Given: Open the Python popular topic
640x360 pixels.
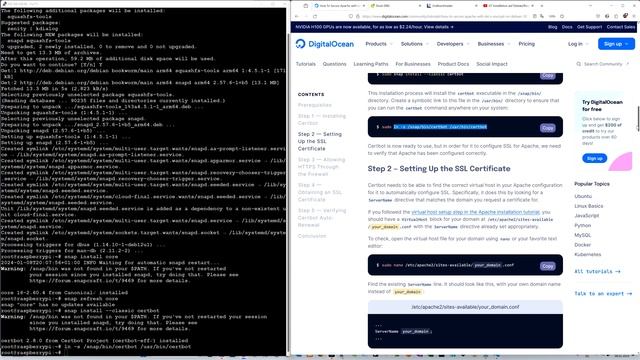Looking at the screenshot, I should pyautogui.click(x=582, y=225).
